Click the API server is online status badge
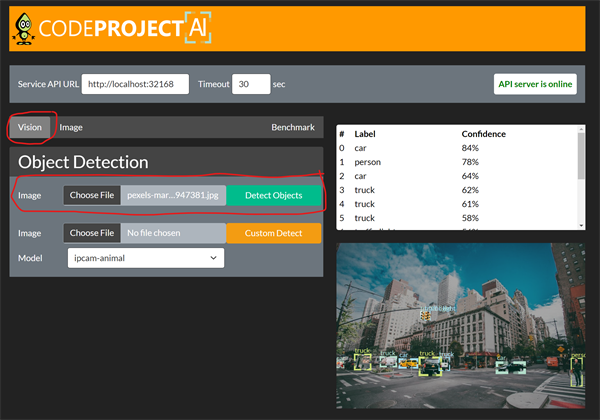Screen dimensions: 600x420 pos(535,84)
